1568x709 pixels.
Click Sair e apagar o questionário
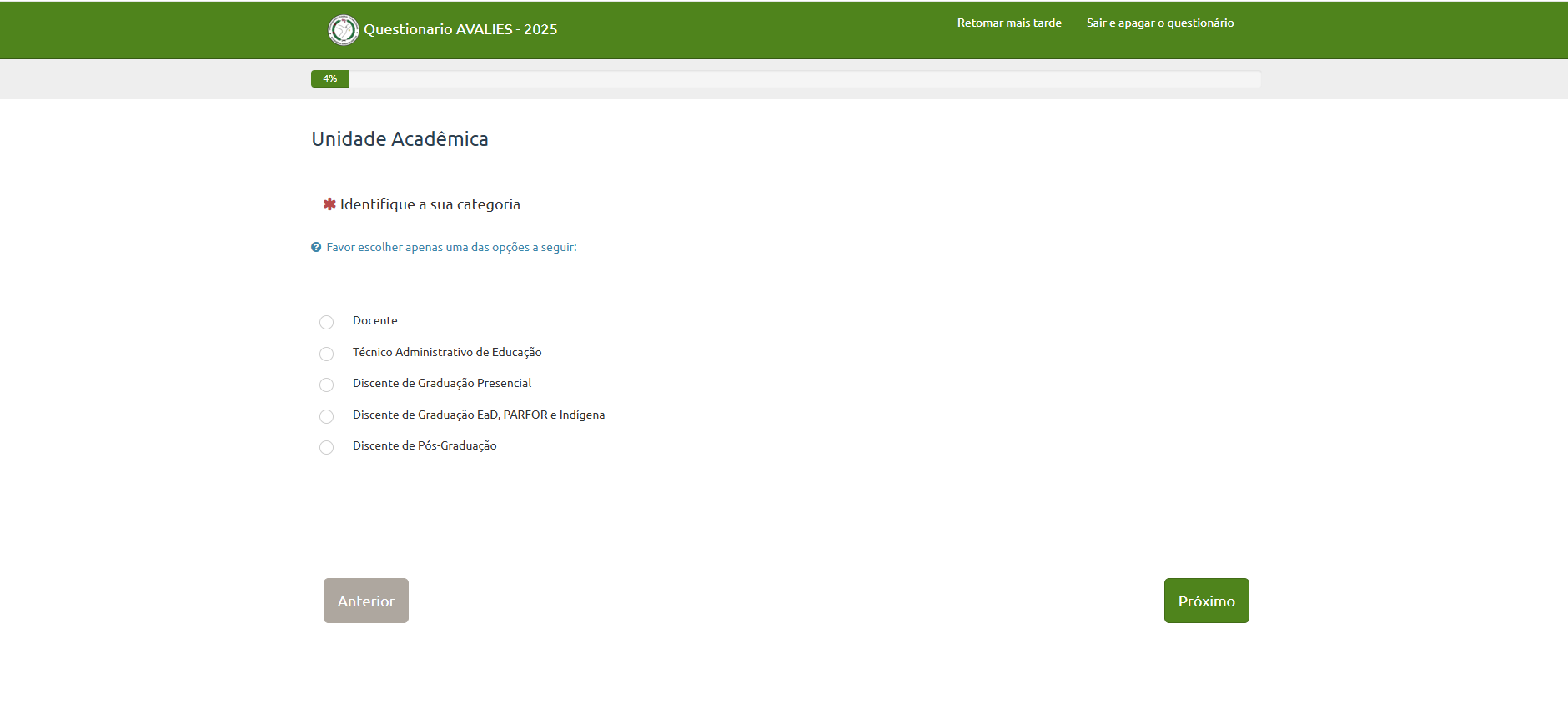(x=1159, y=23)
